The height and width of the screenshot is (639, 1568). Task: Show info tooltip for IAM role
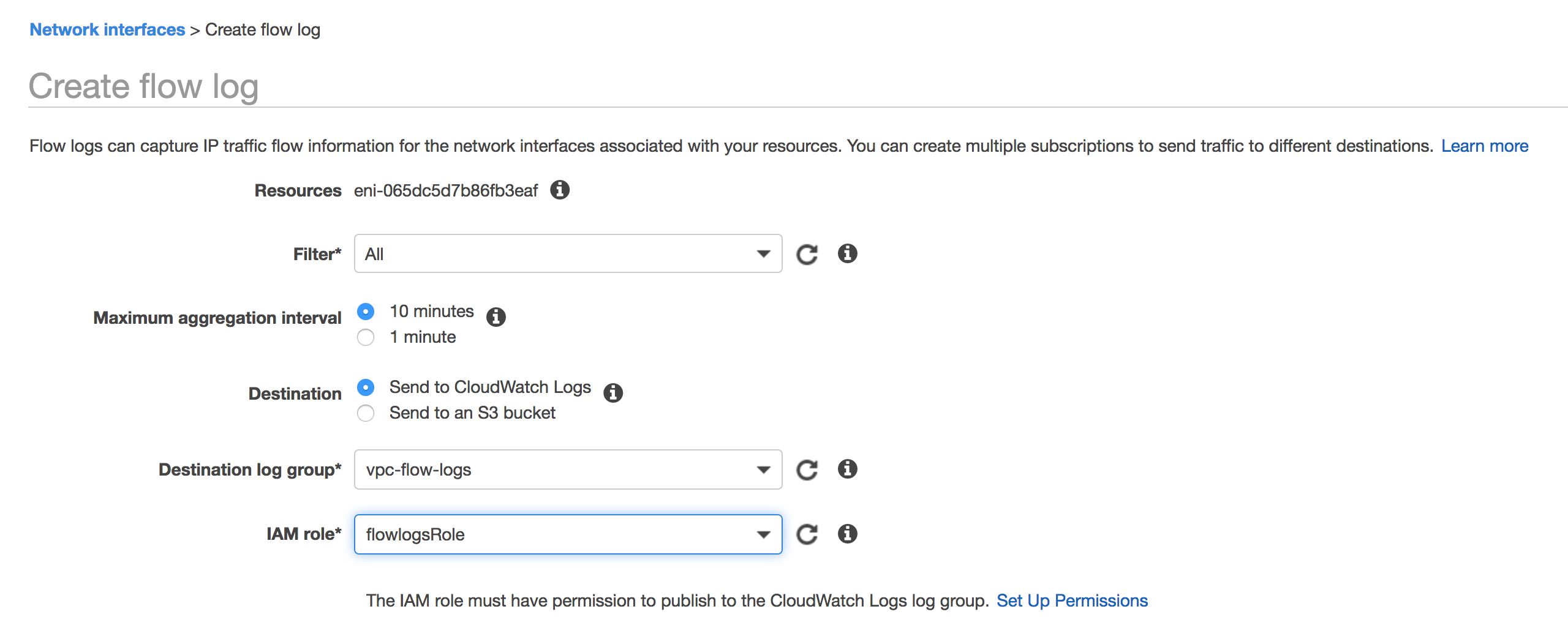tap(847, 533)
